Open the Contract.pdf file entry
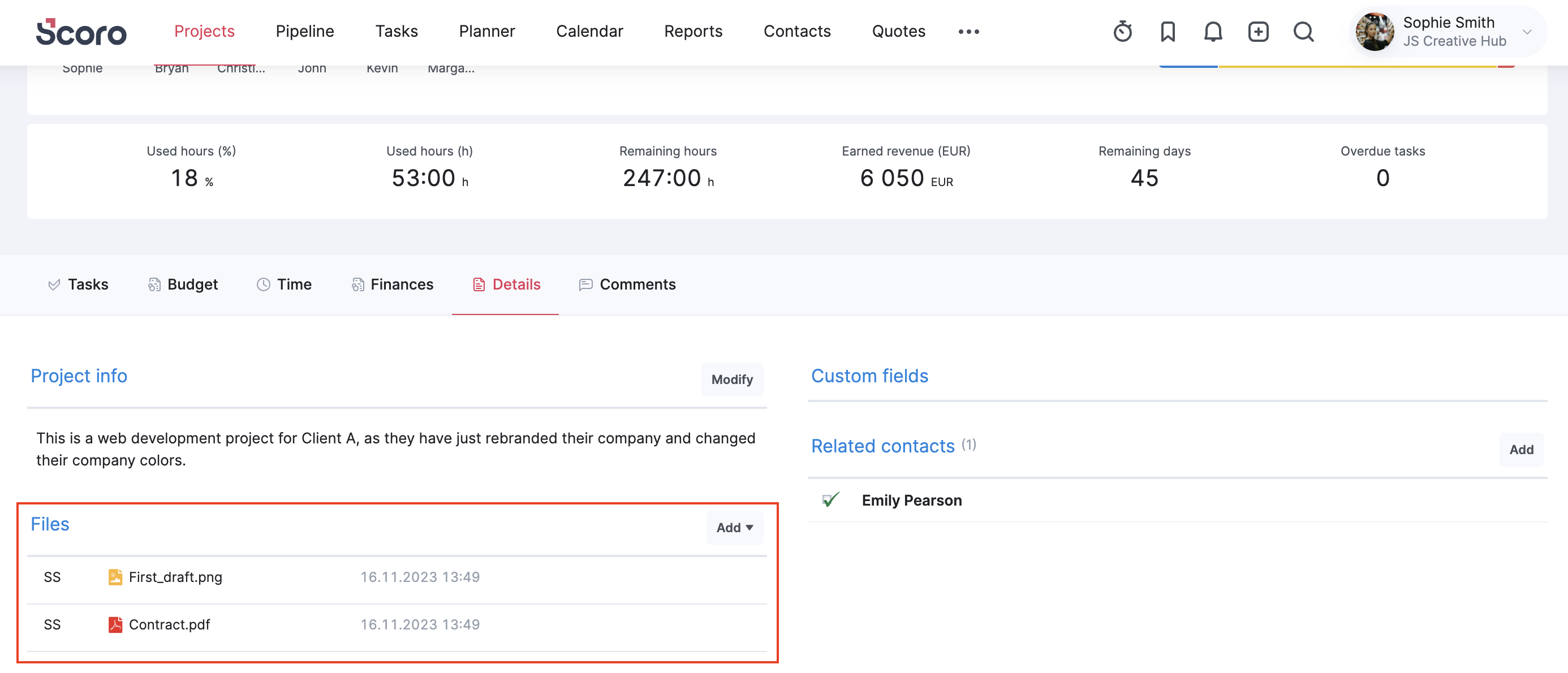This screenshot has height=673, width=1568. tap(169, 624)
